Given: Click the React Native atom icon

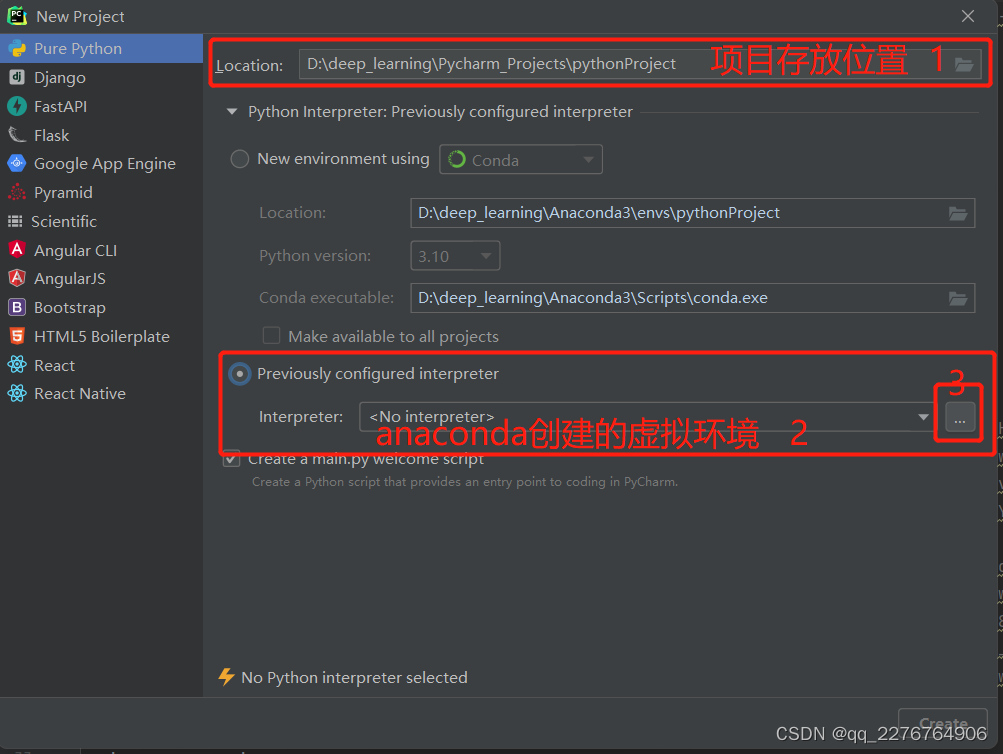Looking at the screenshot, I should (17, 393).
